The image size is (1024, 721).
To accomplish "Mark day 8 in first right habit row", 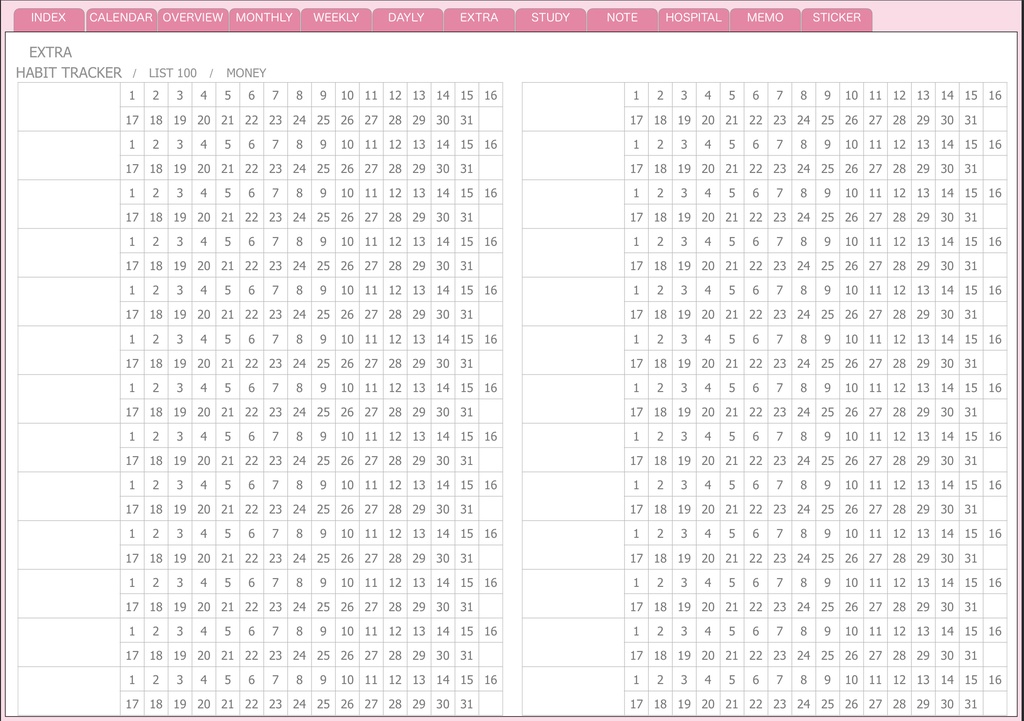I will click(x=803, y=95).
